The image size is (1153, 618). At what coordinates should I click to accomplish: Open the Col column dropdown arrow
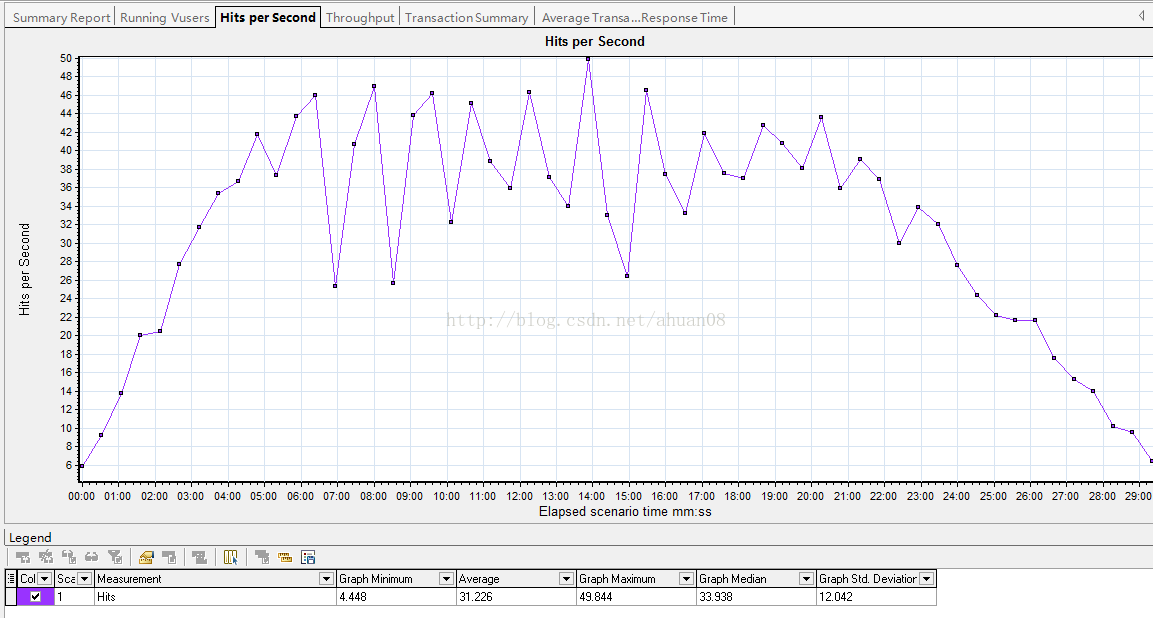tap(44, 579)
